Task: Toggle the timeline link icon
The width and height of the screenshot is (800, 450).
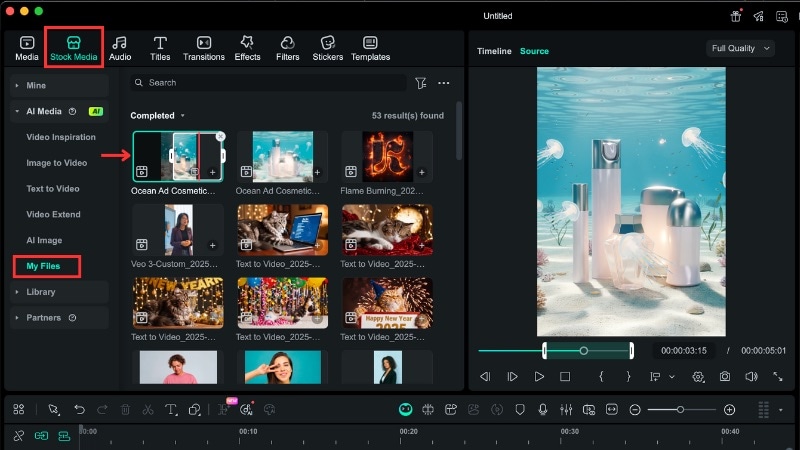Action: point(18,436)
